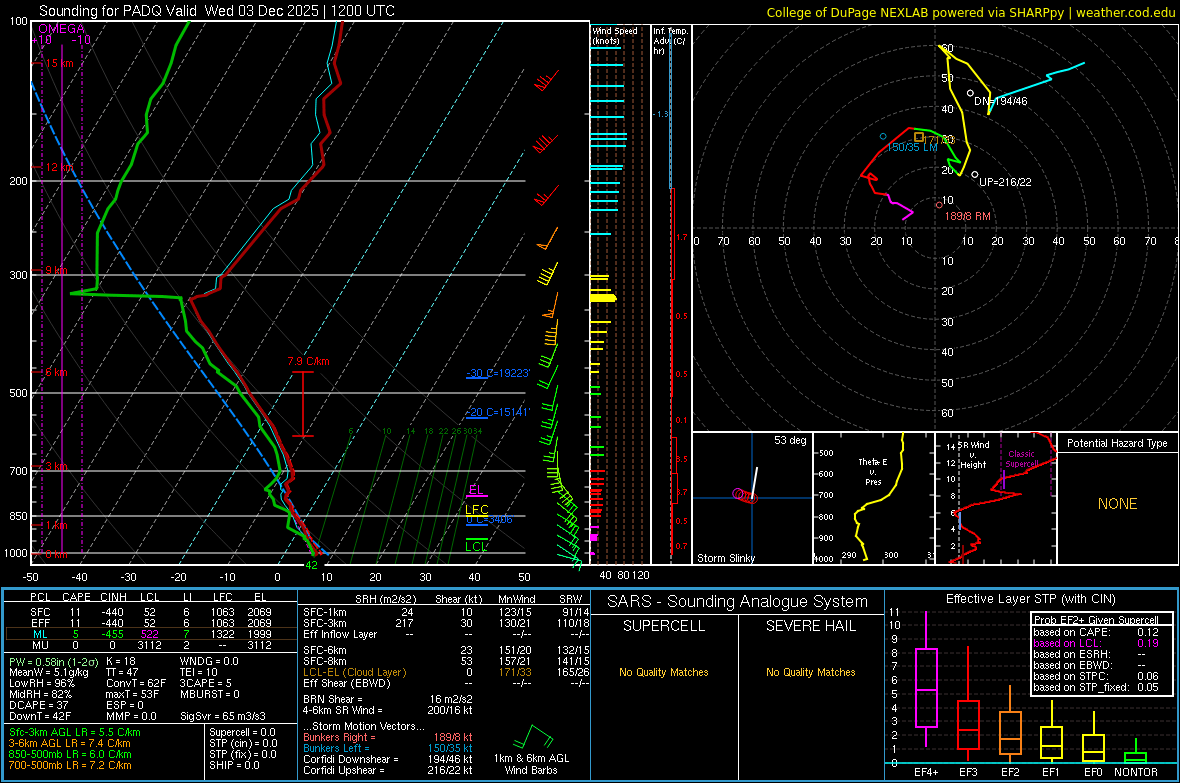Click the Bunkers Left storm motion row
The image size is (1180, 783).
point(388,748)
